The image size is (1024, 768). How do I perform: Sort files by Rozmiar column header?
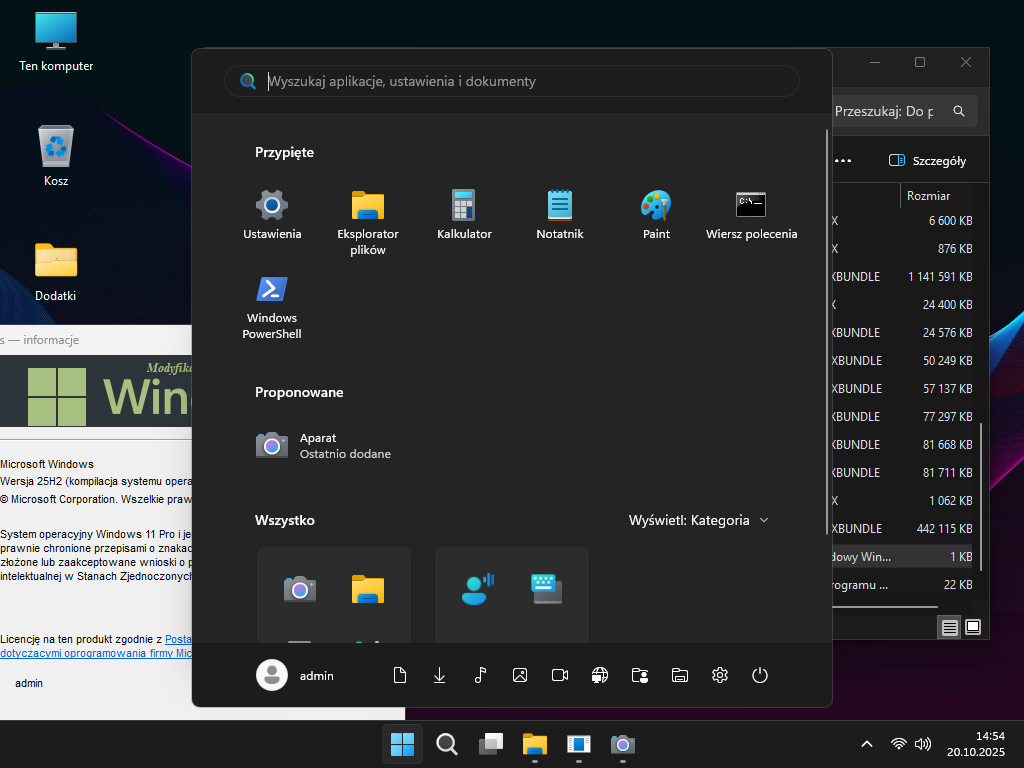[x=928, y=196]
